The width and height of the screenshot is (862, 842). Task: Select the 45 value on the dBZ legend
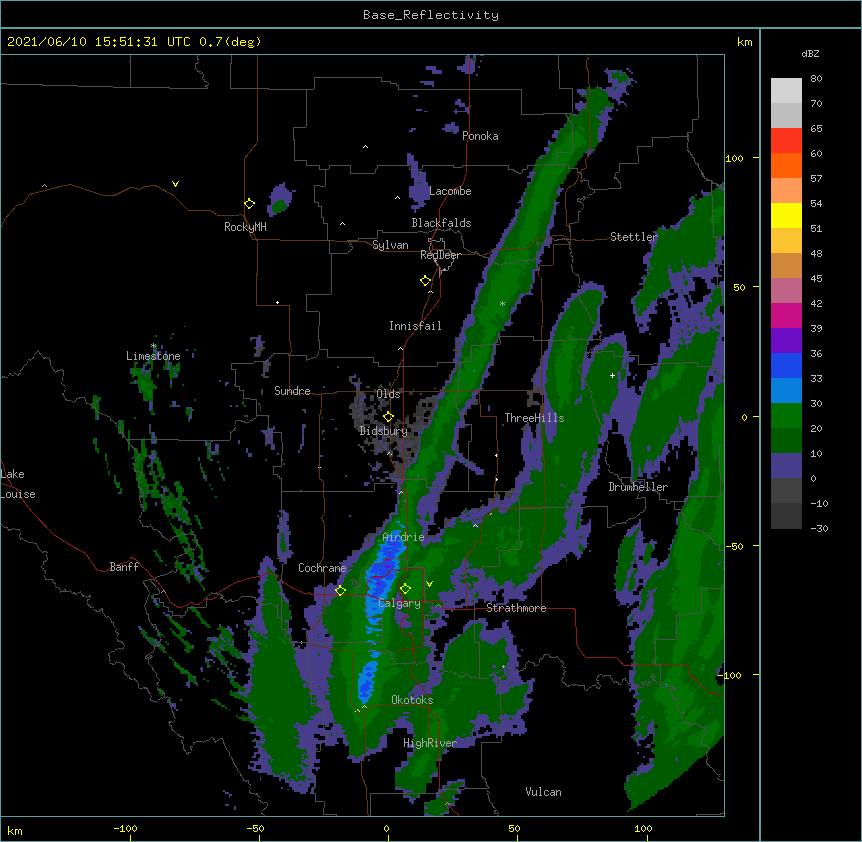[x=816, y=279]
